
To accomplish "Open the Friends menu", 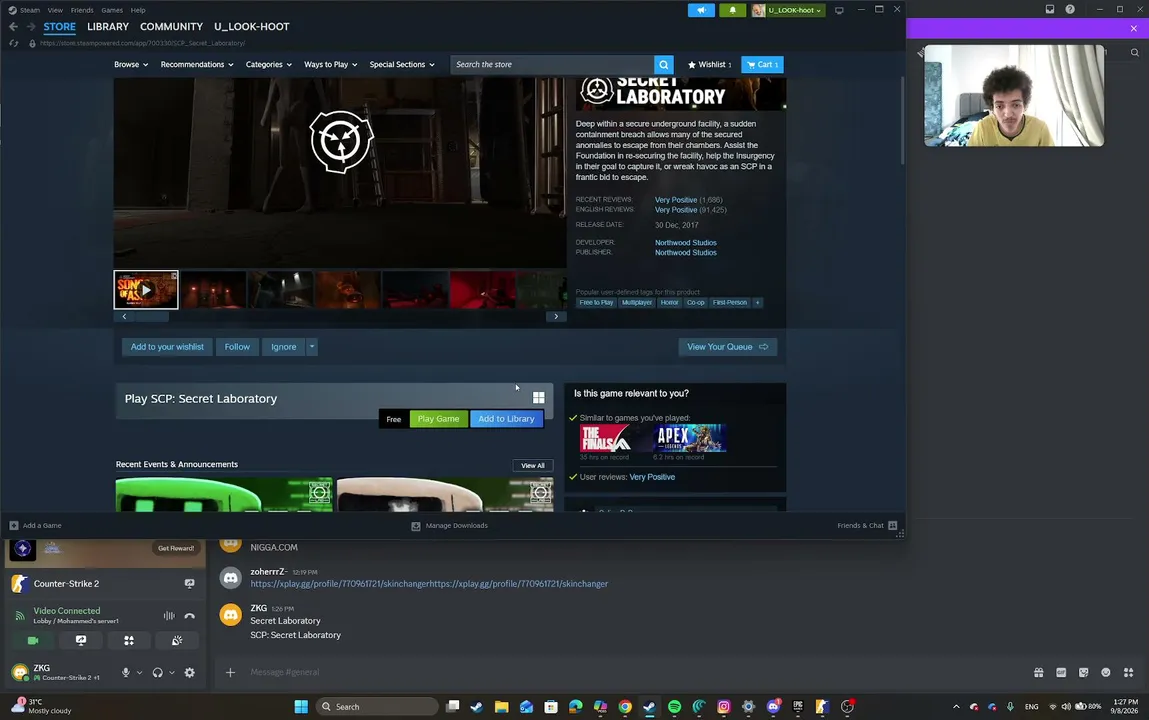I will [82, 10].
